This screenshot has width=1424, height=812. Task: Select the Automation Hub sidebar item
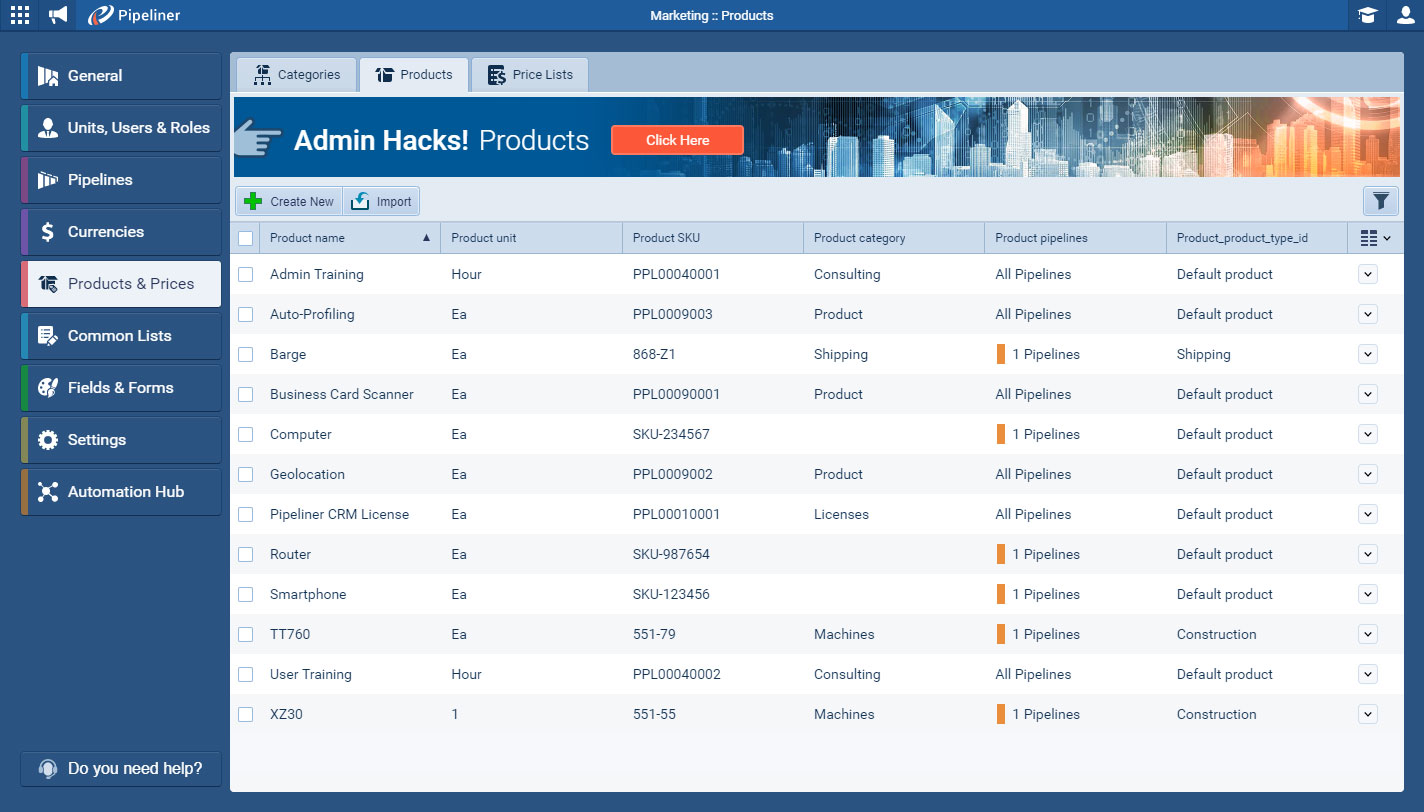(x=120, y=491)
